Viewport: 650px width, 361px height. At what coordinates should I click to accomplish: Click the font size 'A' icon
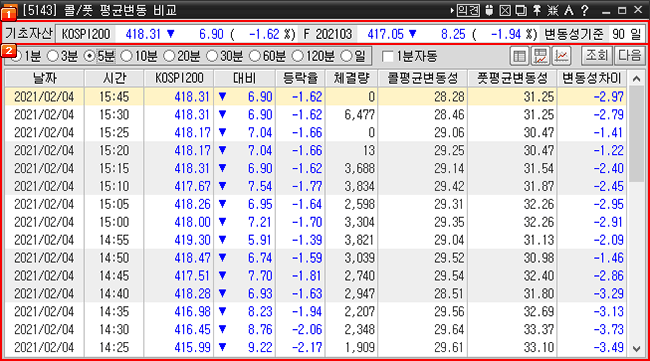pos(569,10)
